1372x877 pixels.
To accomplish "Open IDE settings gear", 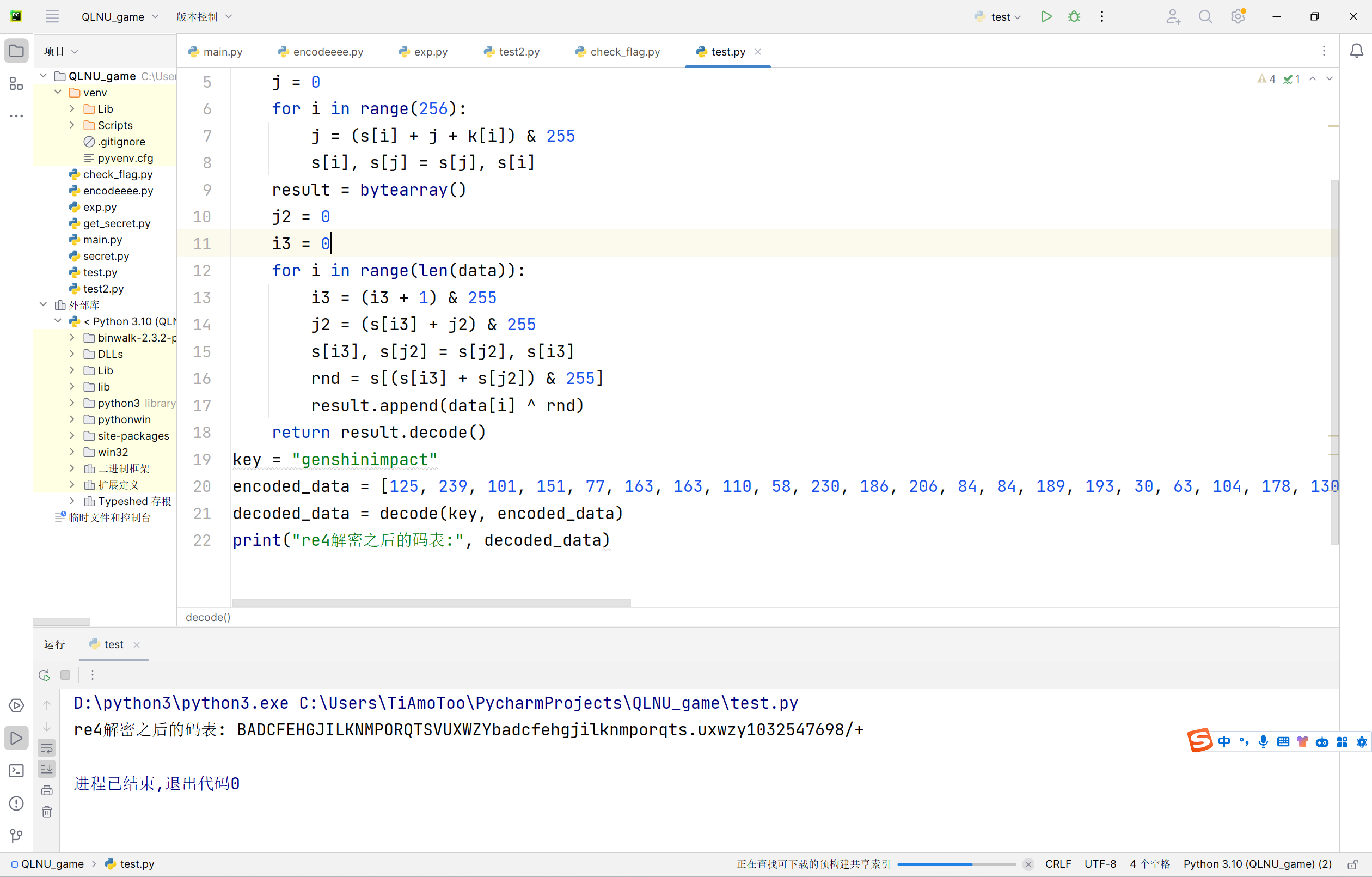I will (1238, 16).
